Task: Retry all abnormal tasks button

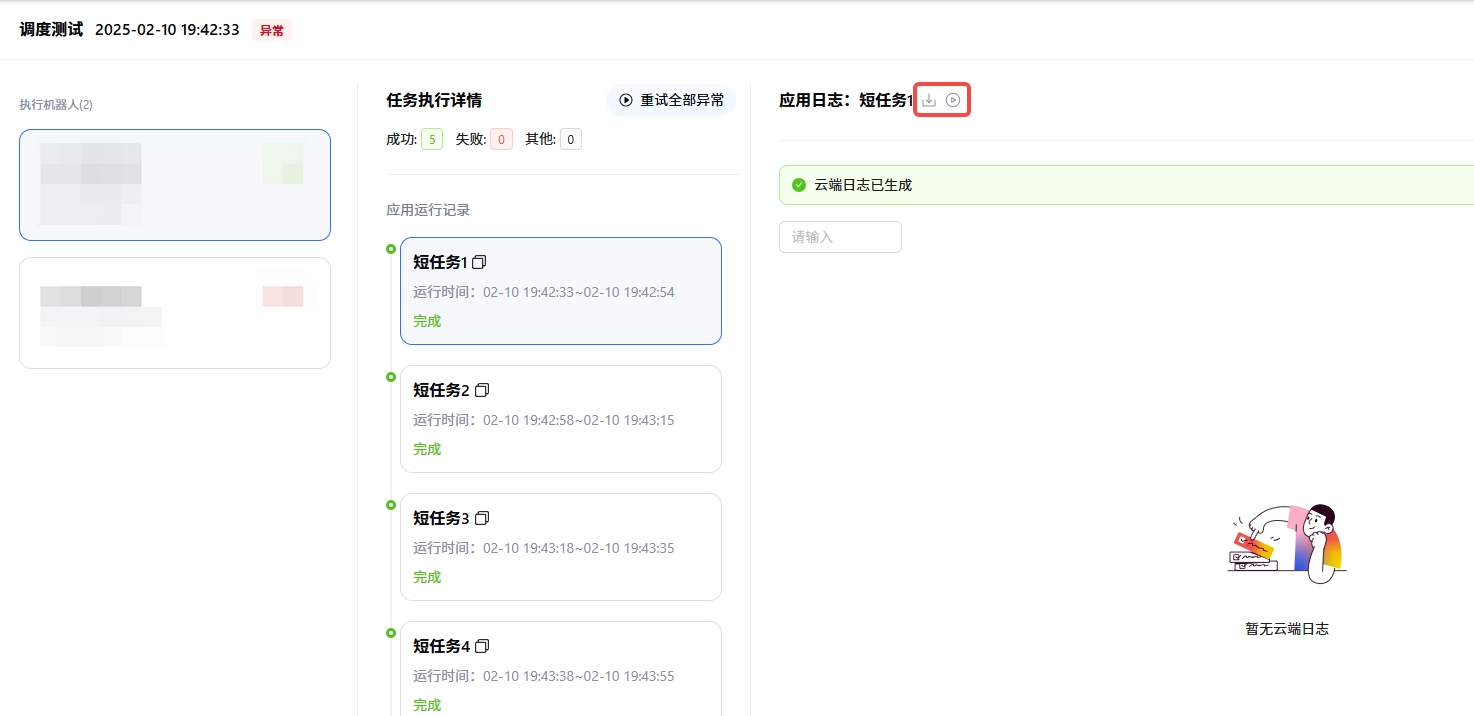Action: point(671,100)
